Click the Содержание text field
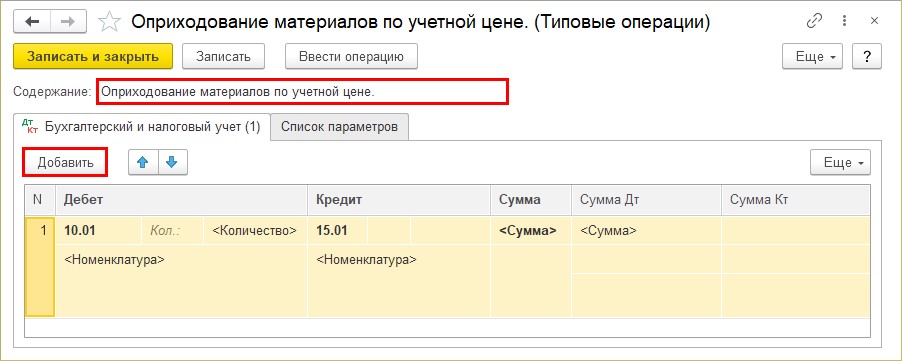The image size is (902, 361). point(303,92)
